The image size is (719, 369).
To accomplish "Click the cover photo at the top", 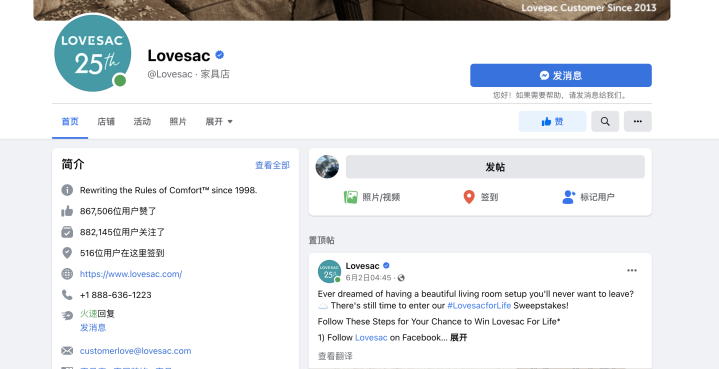I will 352,9.
